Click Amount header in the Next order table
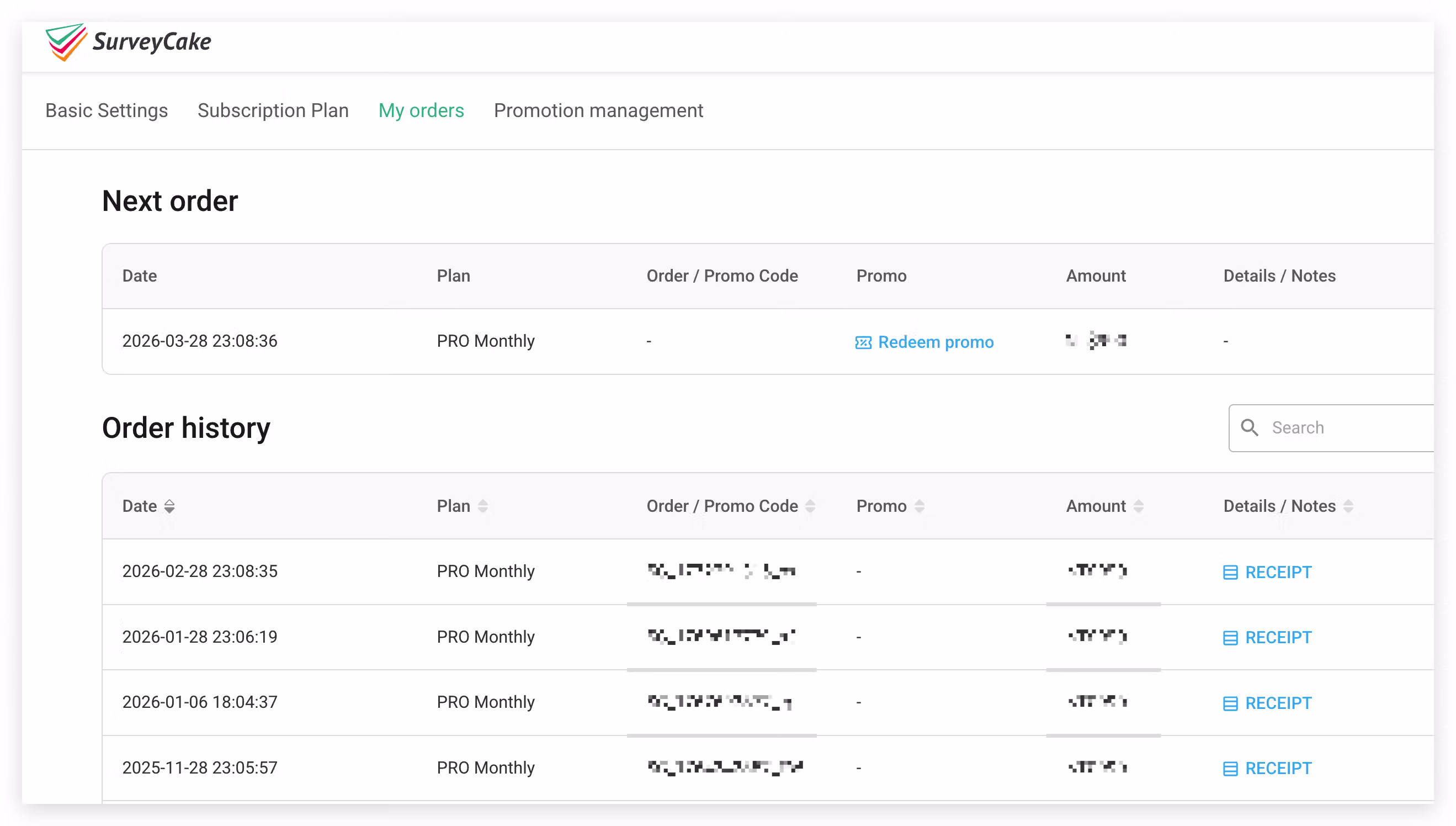Viewport: 1456px width, 826px height. point(1096,276)
